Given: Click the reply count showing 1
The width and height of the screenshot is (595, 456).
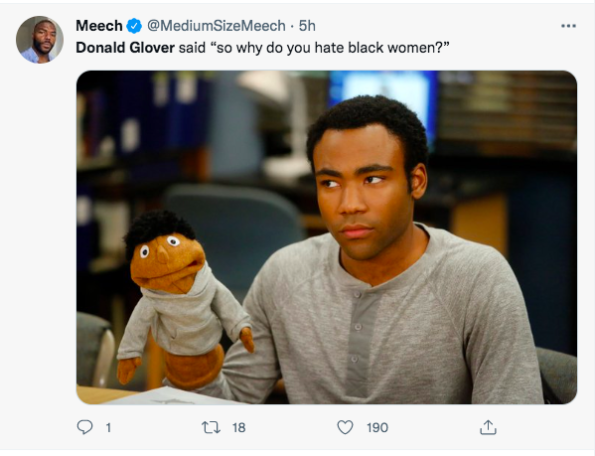Looking at the screenshot, I should point(108,428).
